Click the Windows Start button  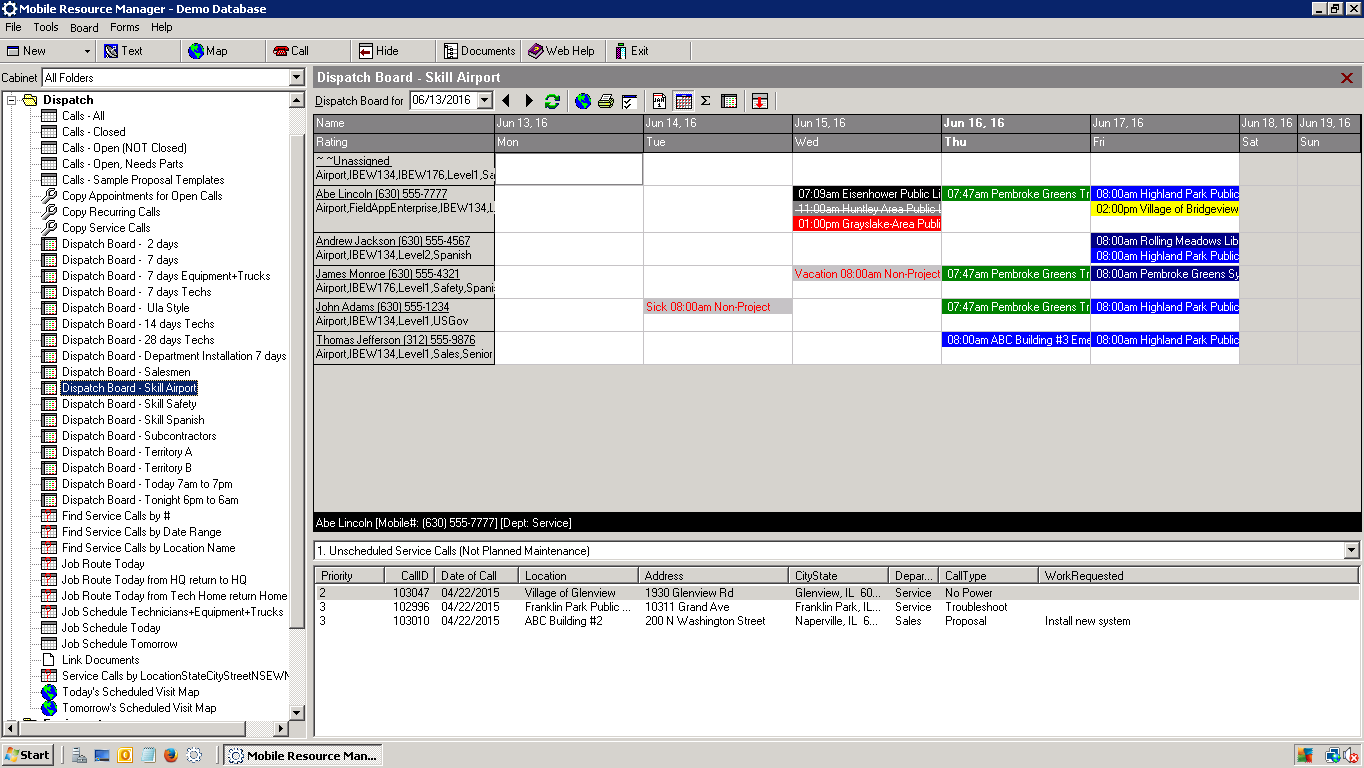click(27, 755)
